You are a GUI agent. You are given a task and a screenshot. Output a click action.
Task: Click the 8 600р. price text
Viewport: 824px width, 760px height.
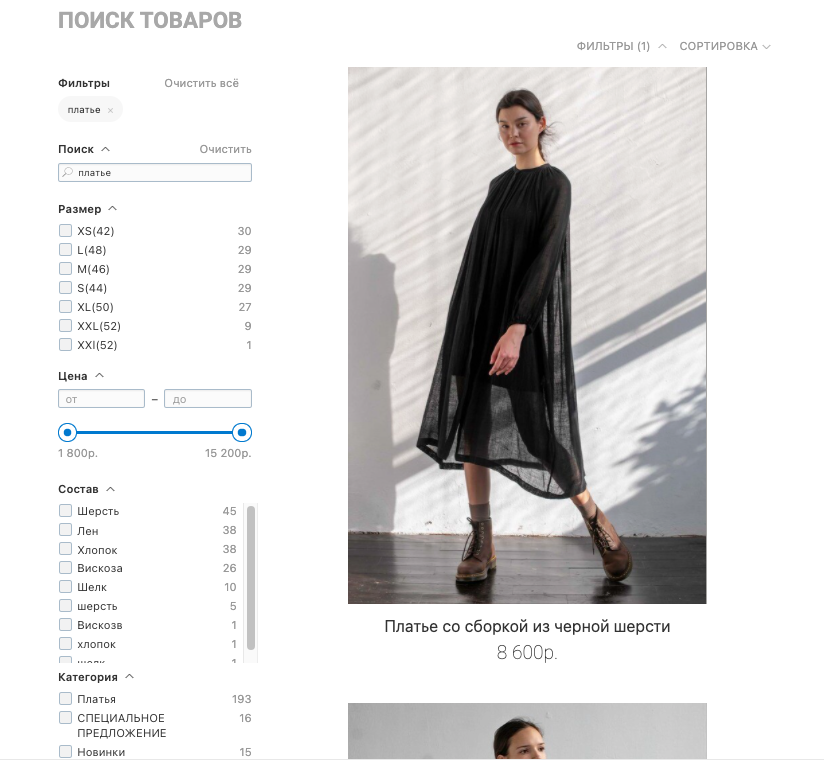(x=527, y=652)
